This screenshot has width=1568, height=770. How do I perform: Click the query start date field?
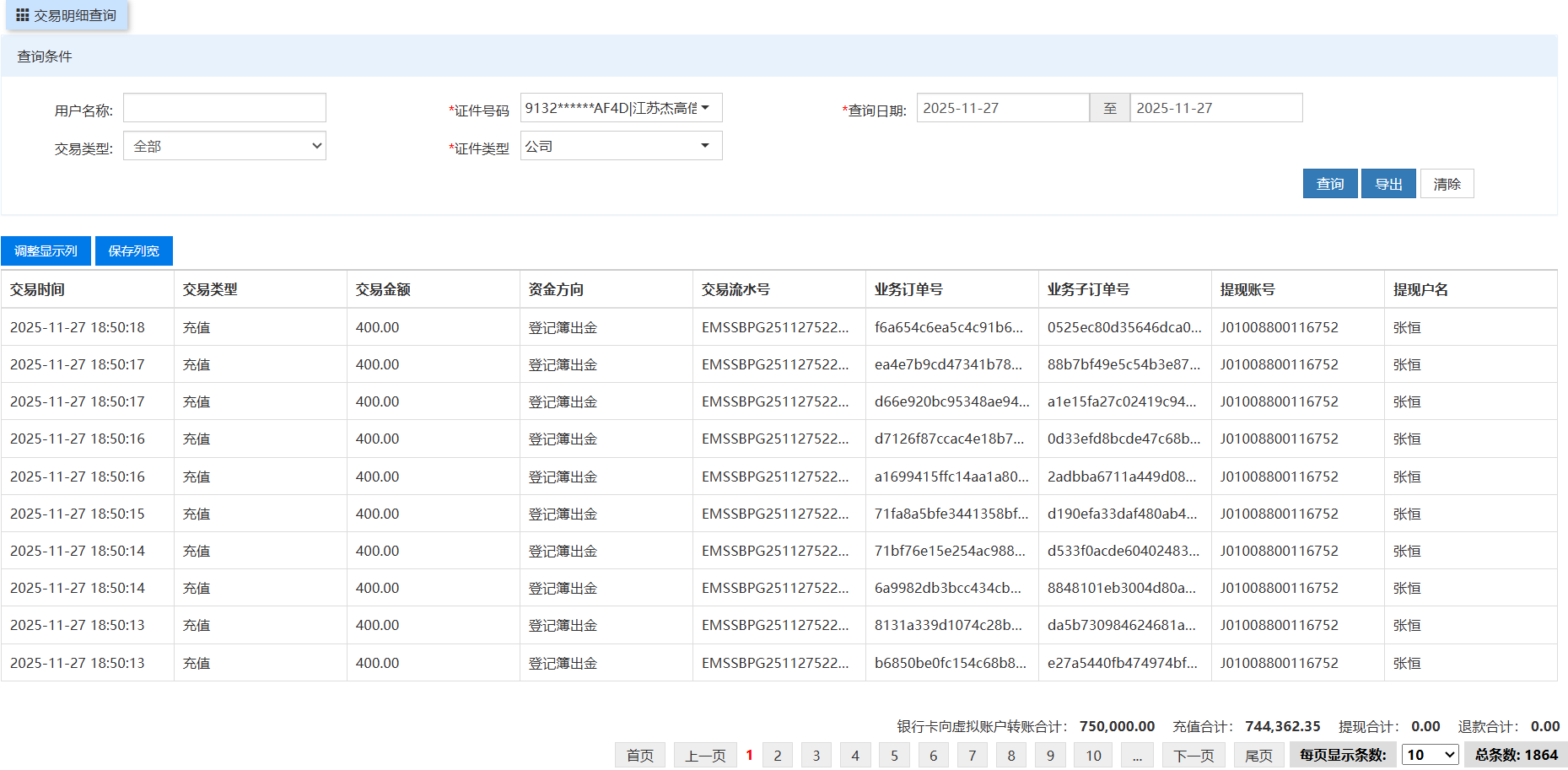point(1002,108)
